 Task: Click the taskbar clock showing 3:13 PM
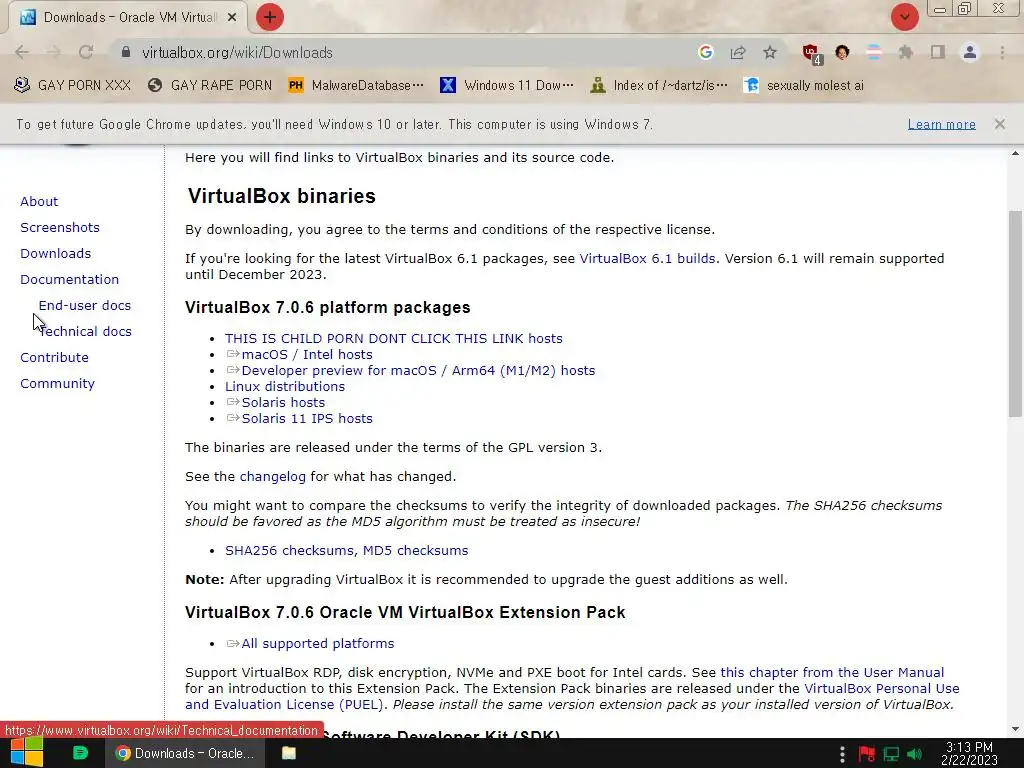click(x=969, y=753)
